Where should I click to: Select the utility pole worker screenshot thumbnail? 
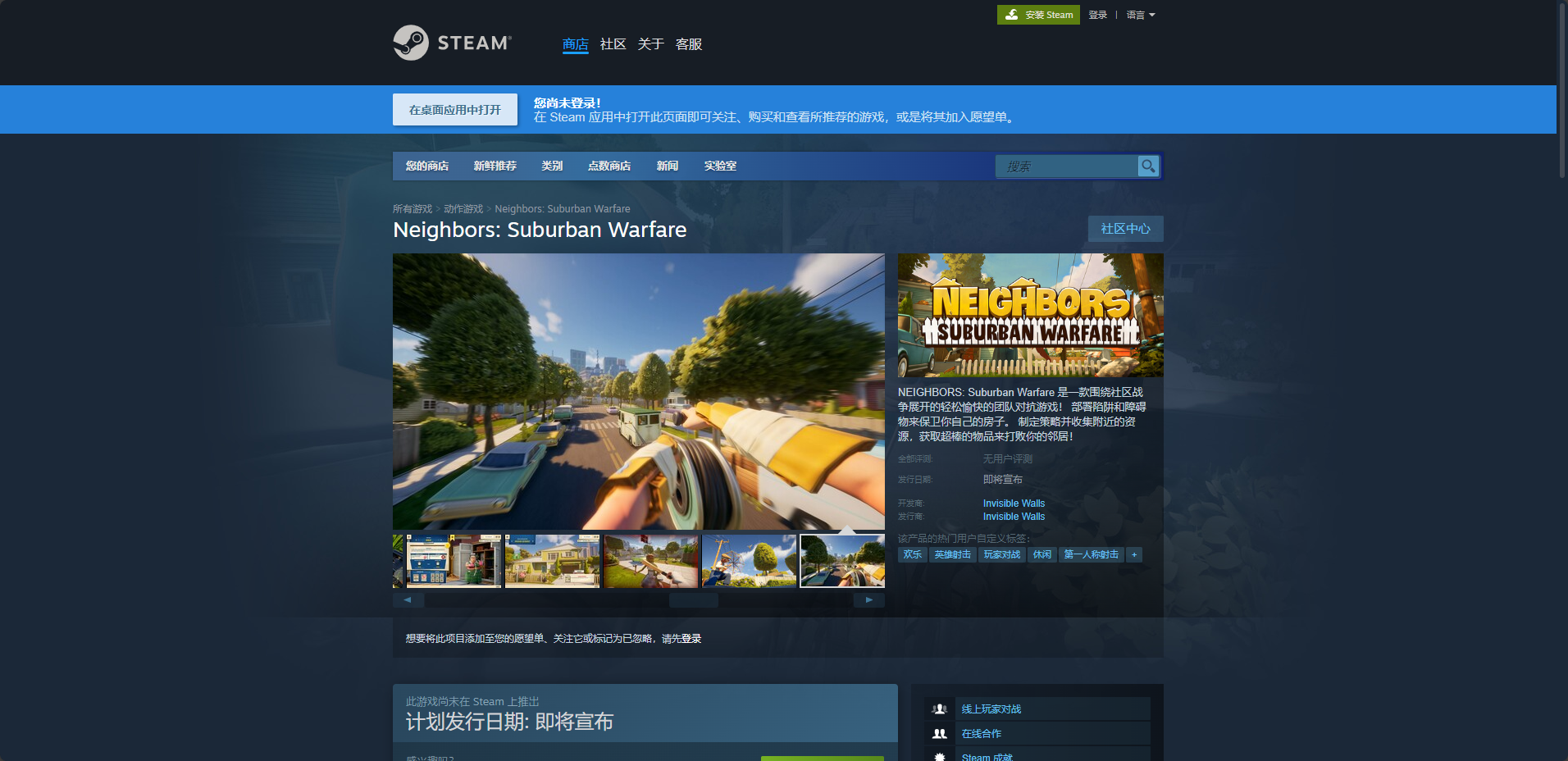[x=749, y=562]
